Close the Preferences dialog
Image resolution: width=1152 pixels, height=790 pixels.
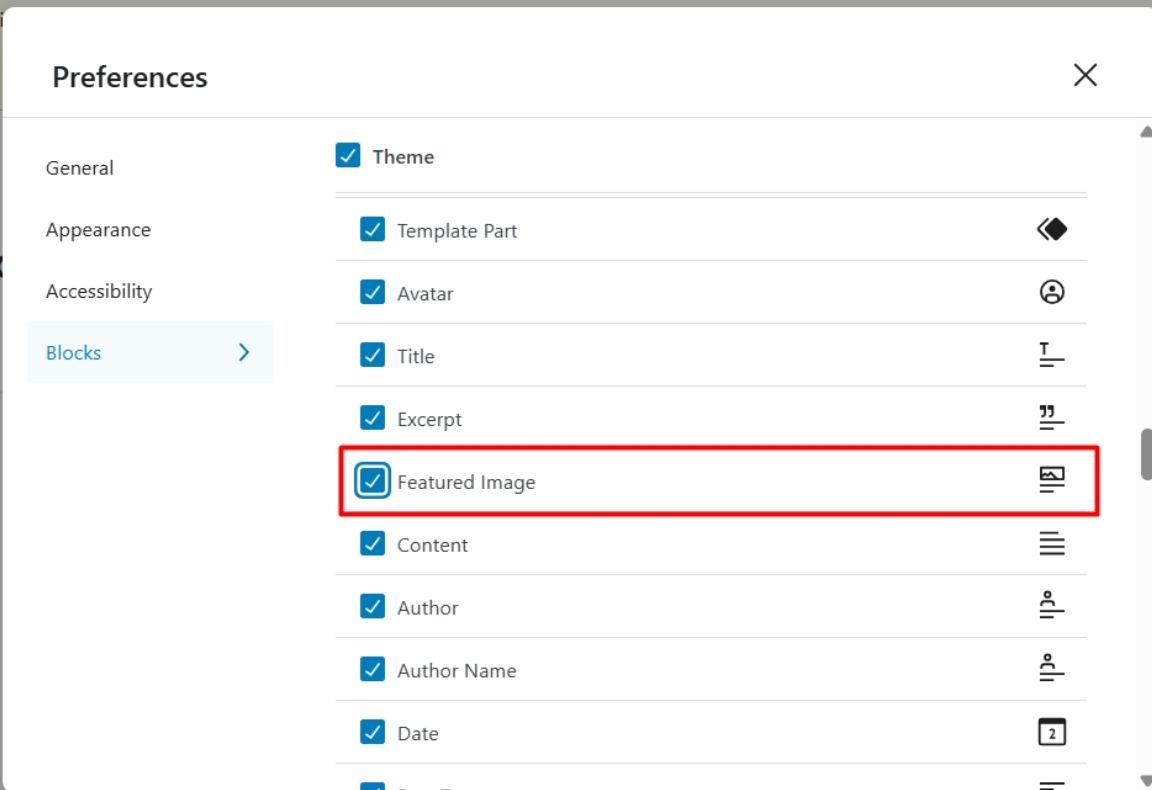pos(1085,75)
